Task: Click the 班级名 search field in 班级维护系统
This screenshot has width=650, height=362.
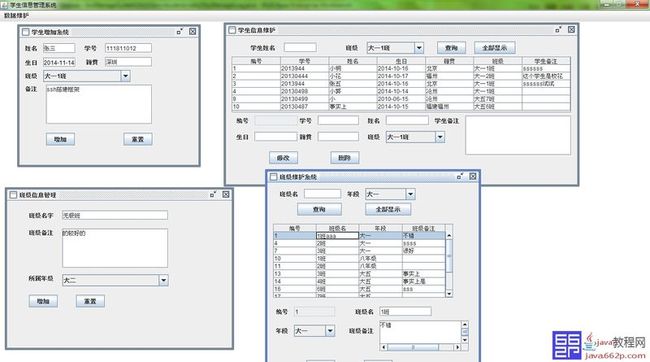Action: point(323,194)
